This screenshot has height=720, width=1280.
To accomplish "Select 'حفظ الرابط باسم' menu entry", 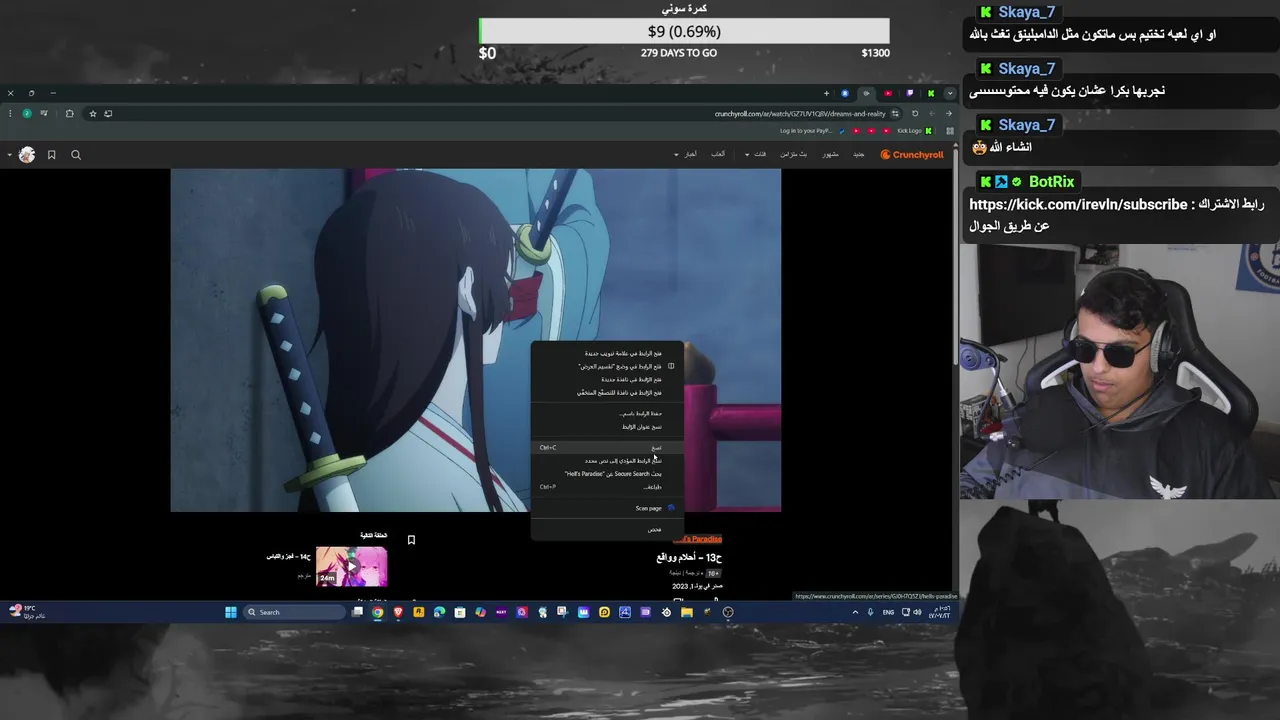I will click(607, 413).
